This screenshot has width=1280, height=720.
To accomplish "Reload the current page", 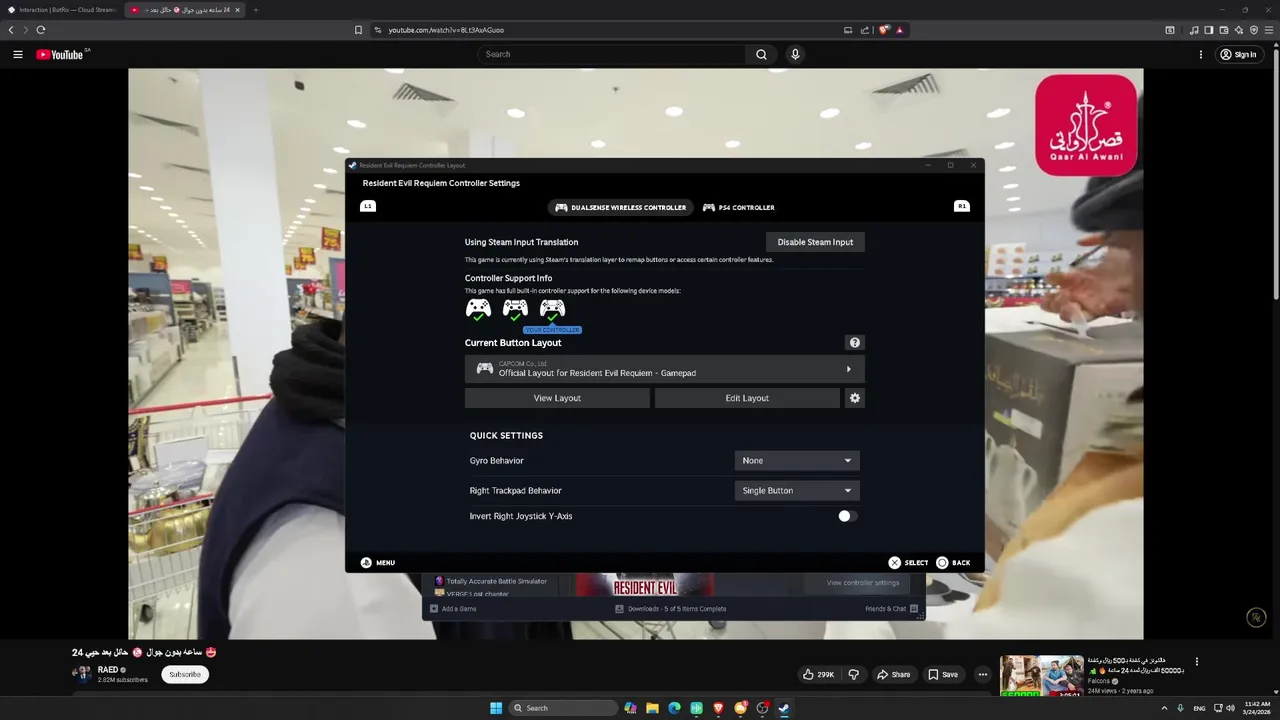I will tap(41, 30).
